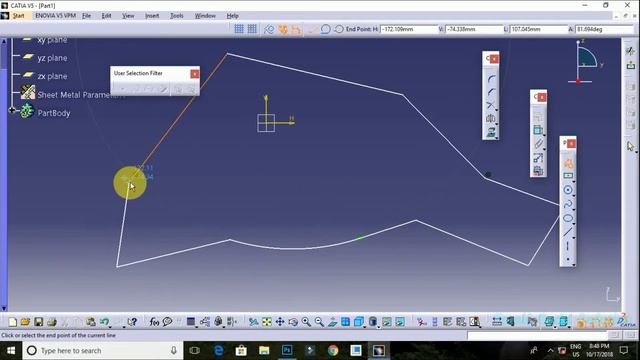This screenshot has height=360, width=640.
Task: Select the Spline sketch tool
Action: (x=568, y=204)
